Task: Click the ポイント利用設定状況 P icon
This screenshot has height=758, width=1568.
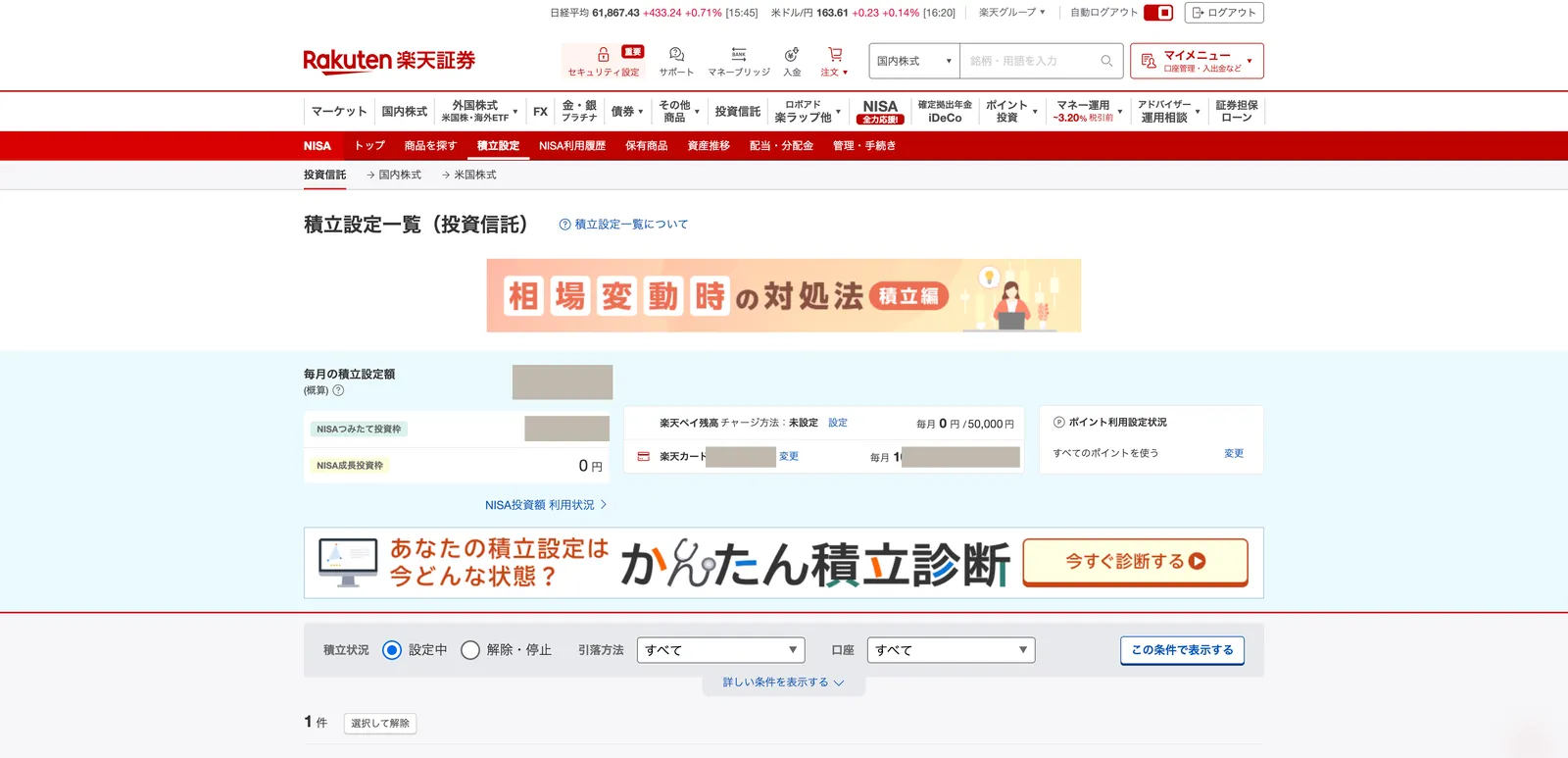Action: tap(1058, 423)
